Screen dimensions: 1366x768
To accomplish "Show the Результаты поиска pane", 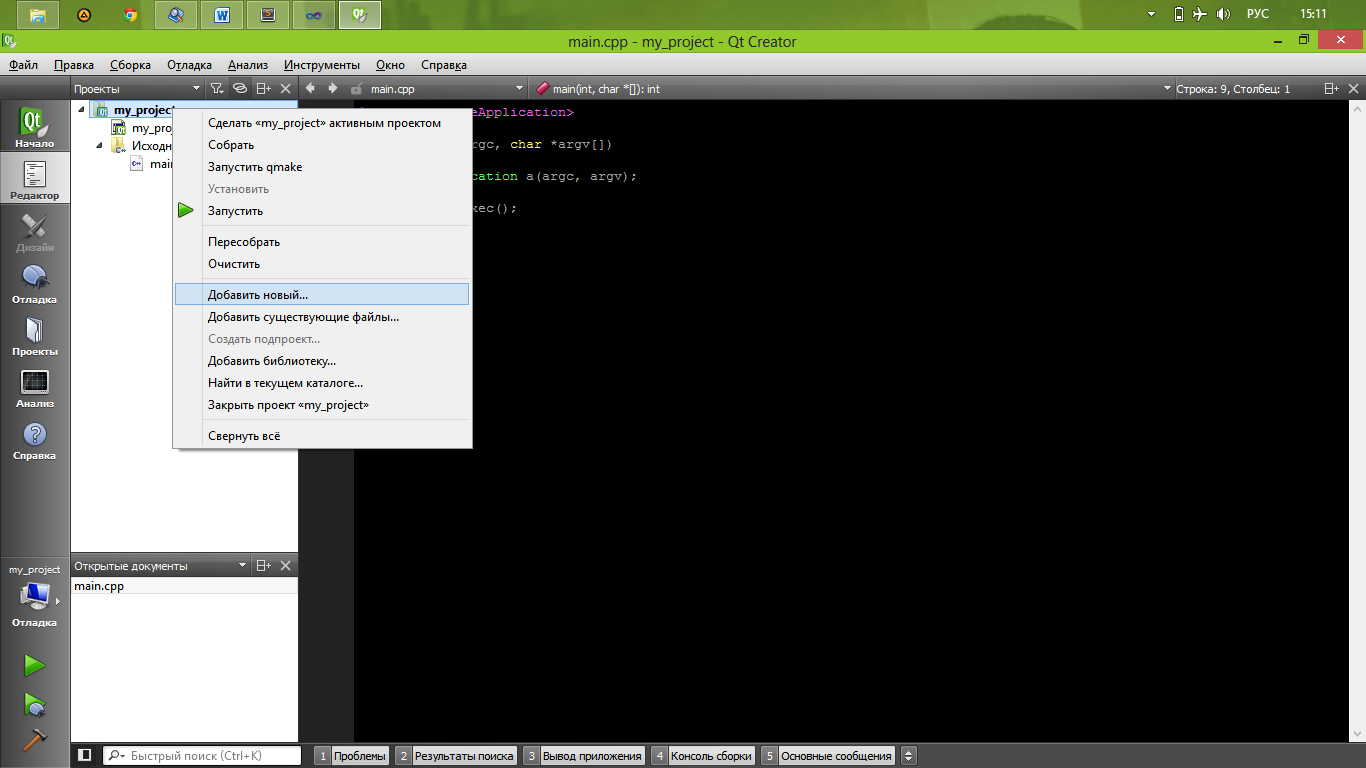I will point(456,756).
